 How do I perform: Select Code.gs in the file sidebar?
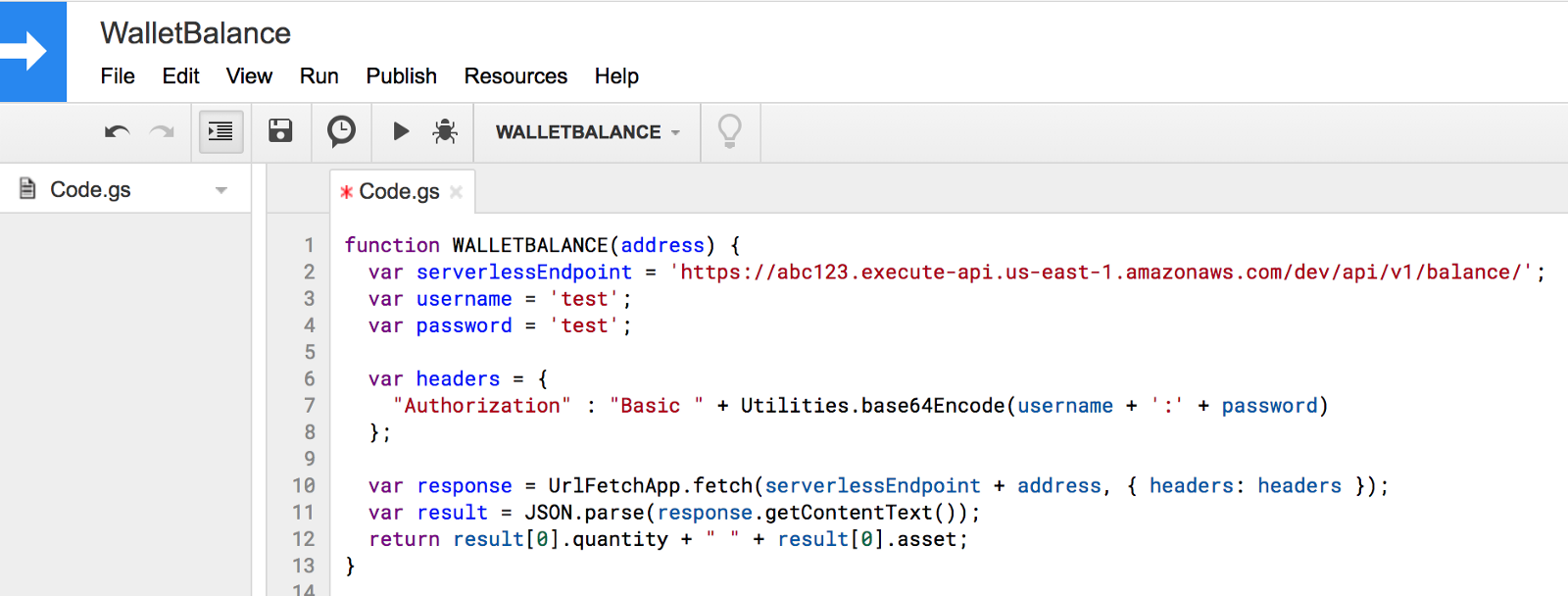(x=90, y=190)
